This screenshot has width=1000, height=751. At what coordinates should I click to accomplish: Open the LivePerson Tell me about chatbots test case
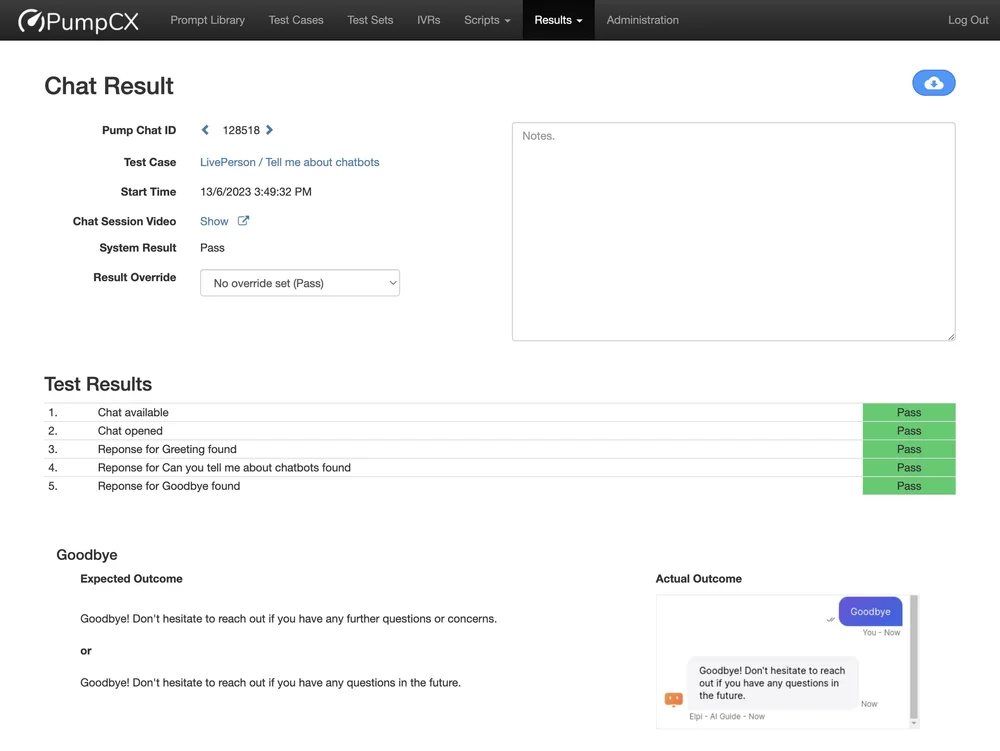(x=289, y=162)
